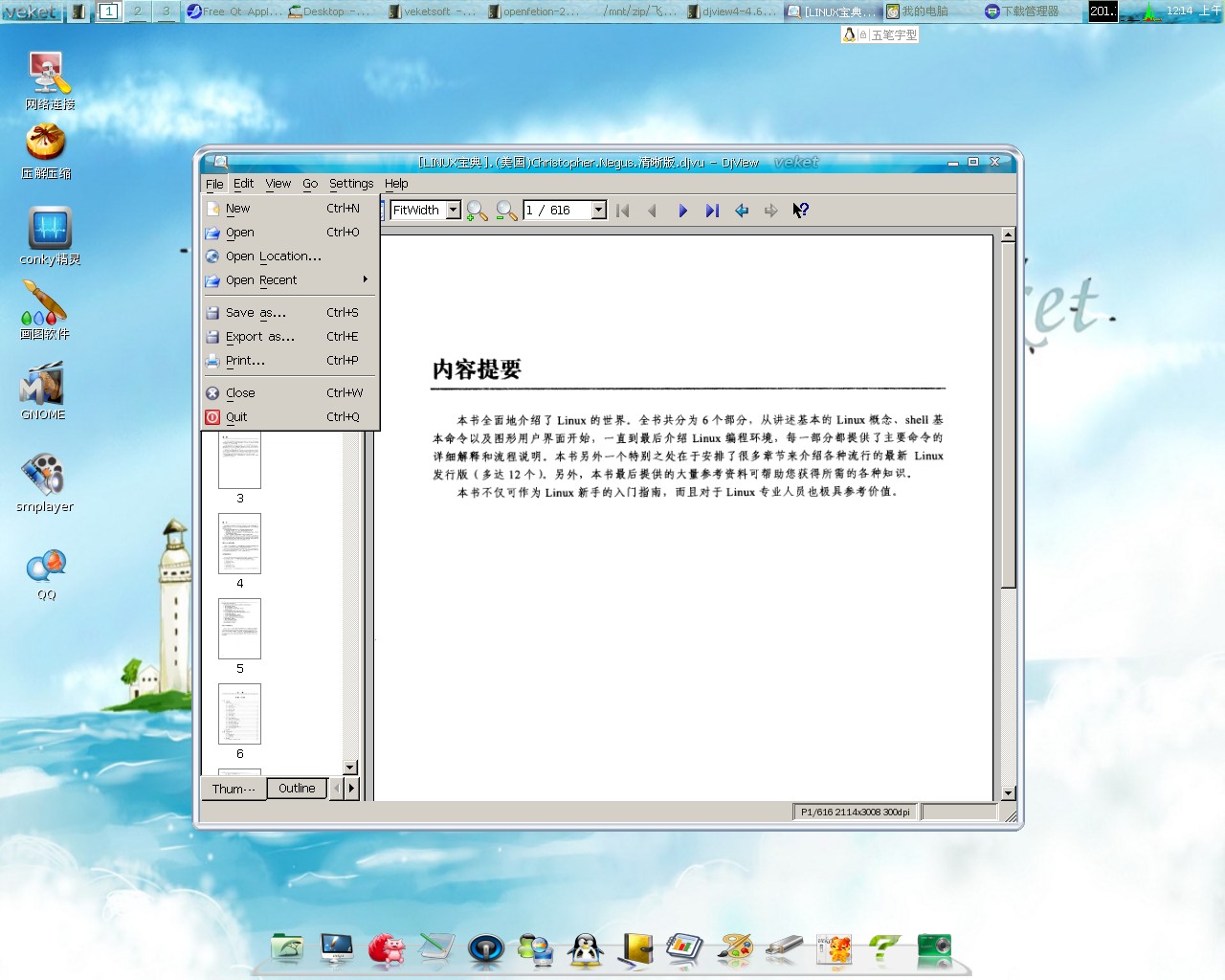1225x980 pixels.
Task: Select page 4 thumbnail
Action: pyautogui.click(x=239, y=545)
